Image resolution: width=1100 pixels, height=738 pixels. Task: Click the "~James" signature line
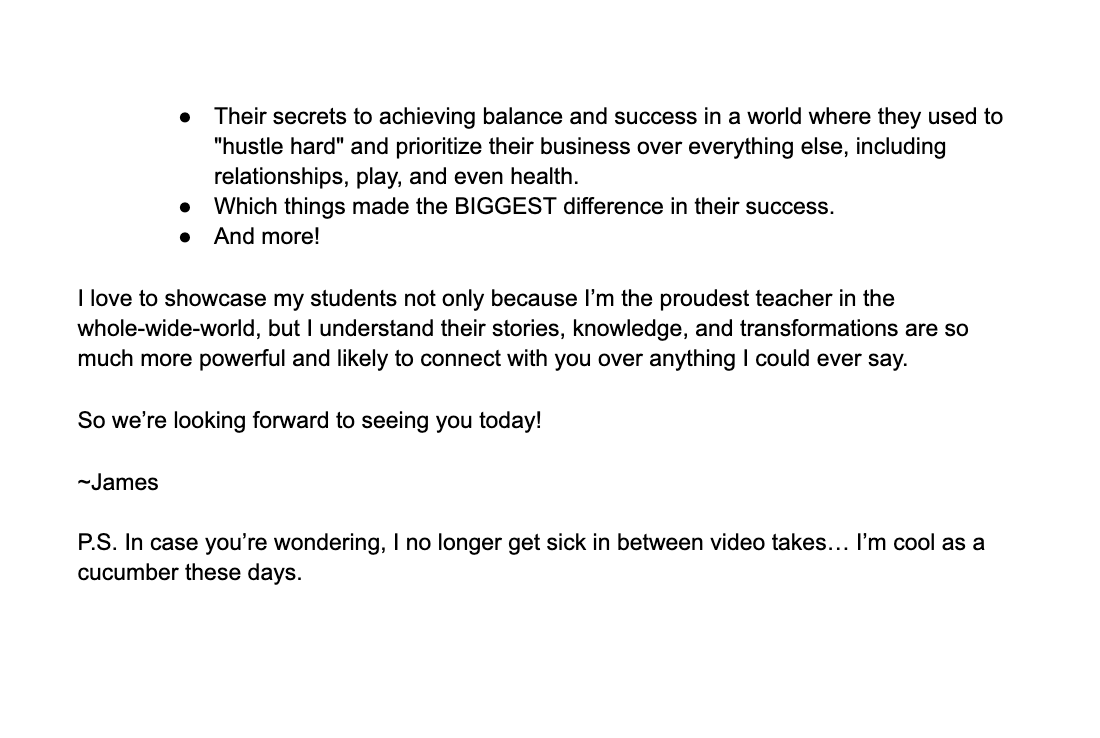[118, 483]
